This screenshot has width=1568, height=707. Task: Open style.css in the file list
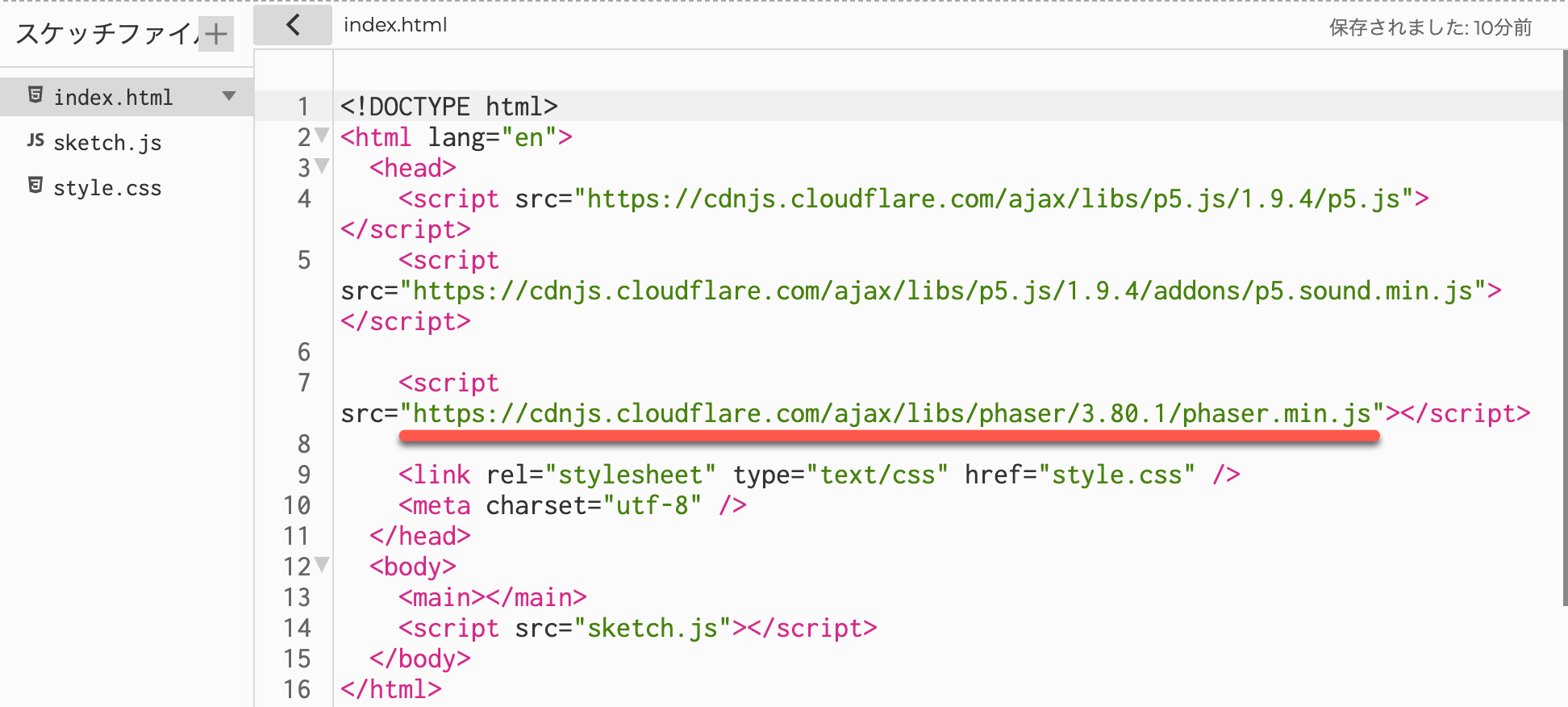tap(107, 188)
